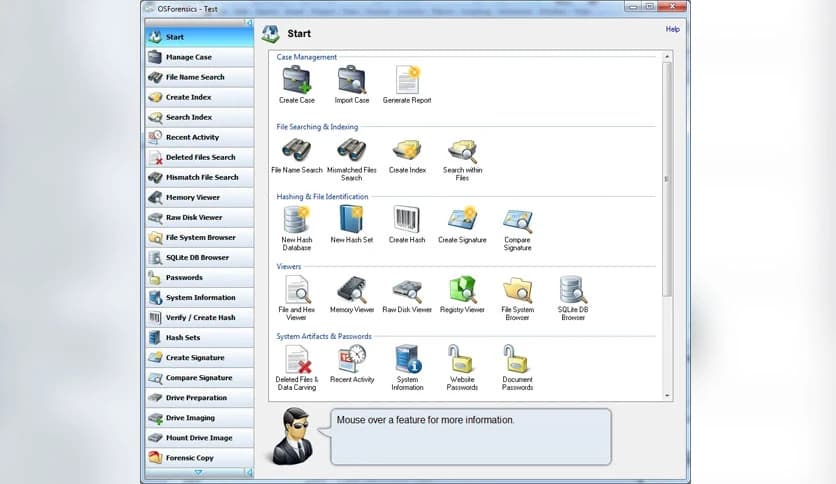Open SQLite DB Browser icon in Viewers section
This screenshot has width=836, height=484.
(x=573, y=290)
